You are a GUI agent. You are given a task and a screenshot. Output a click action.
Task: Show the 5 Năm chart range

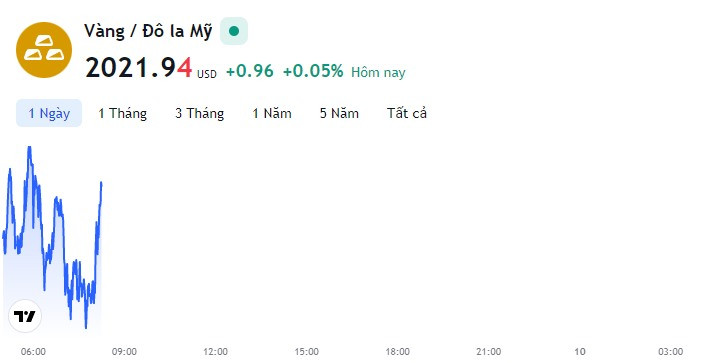pyautogui.click(x=339, y=113)
